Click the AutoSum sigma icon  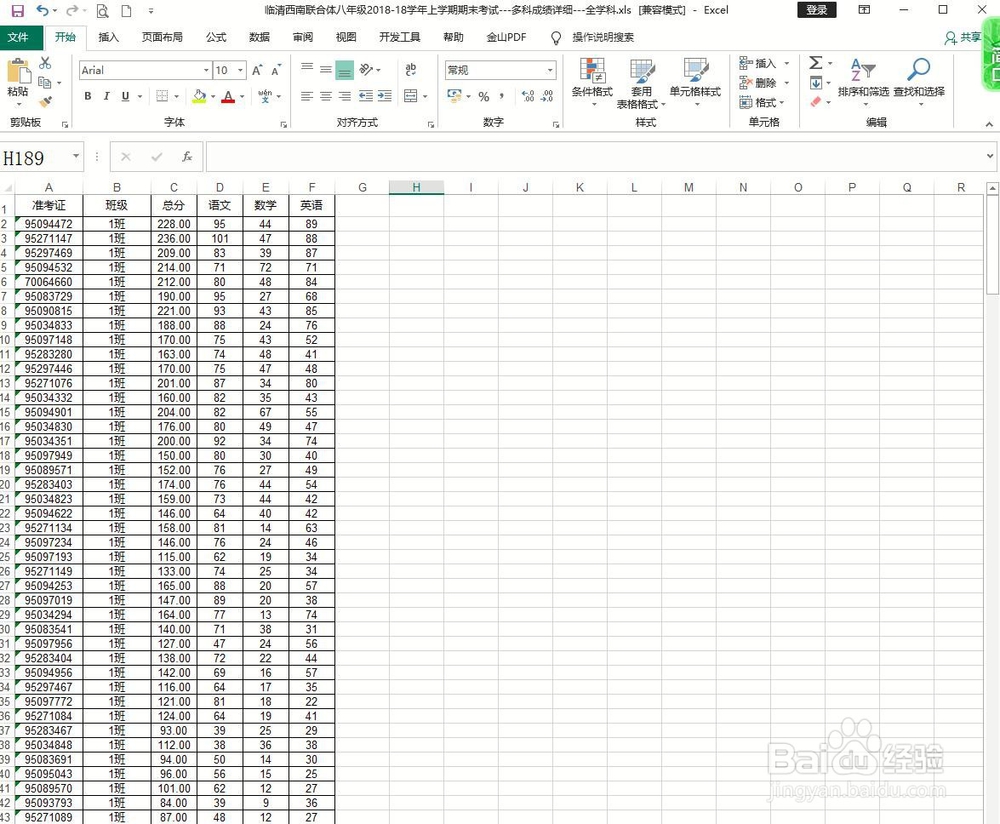tap(816, 63)
